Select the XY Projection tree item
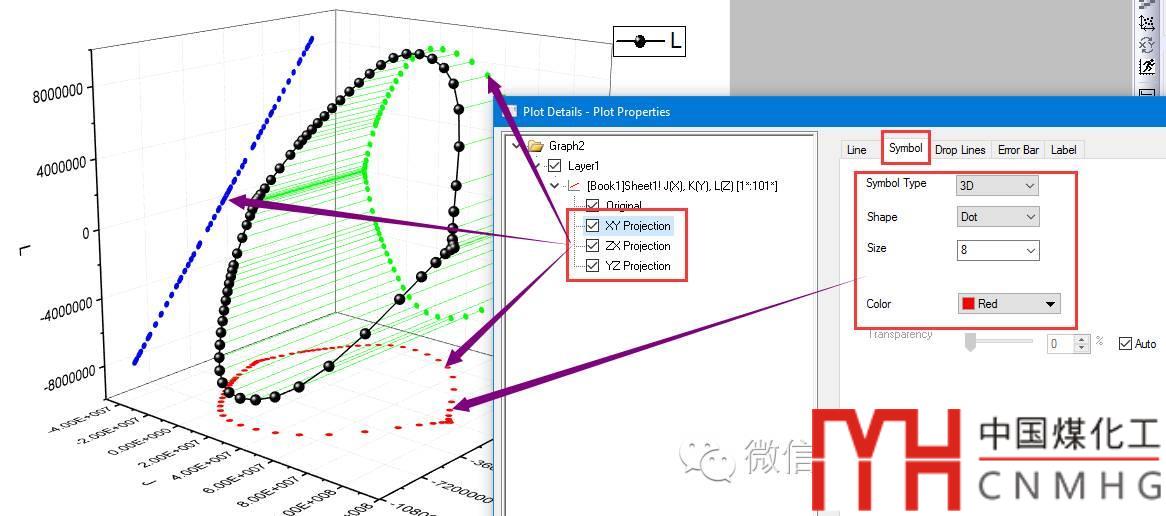The height and width of the screenshot is (516, 1166). tap(638, 225)
